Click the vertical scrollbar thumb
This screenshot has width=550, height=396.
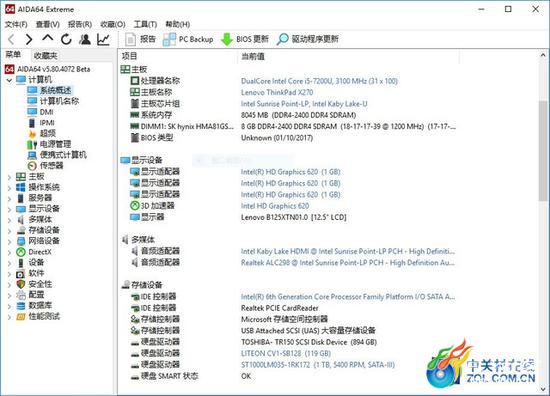[543, 151]
